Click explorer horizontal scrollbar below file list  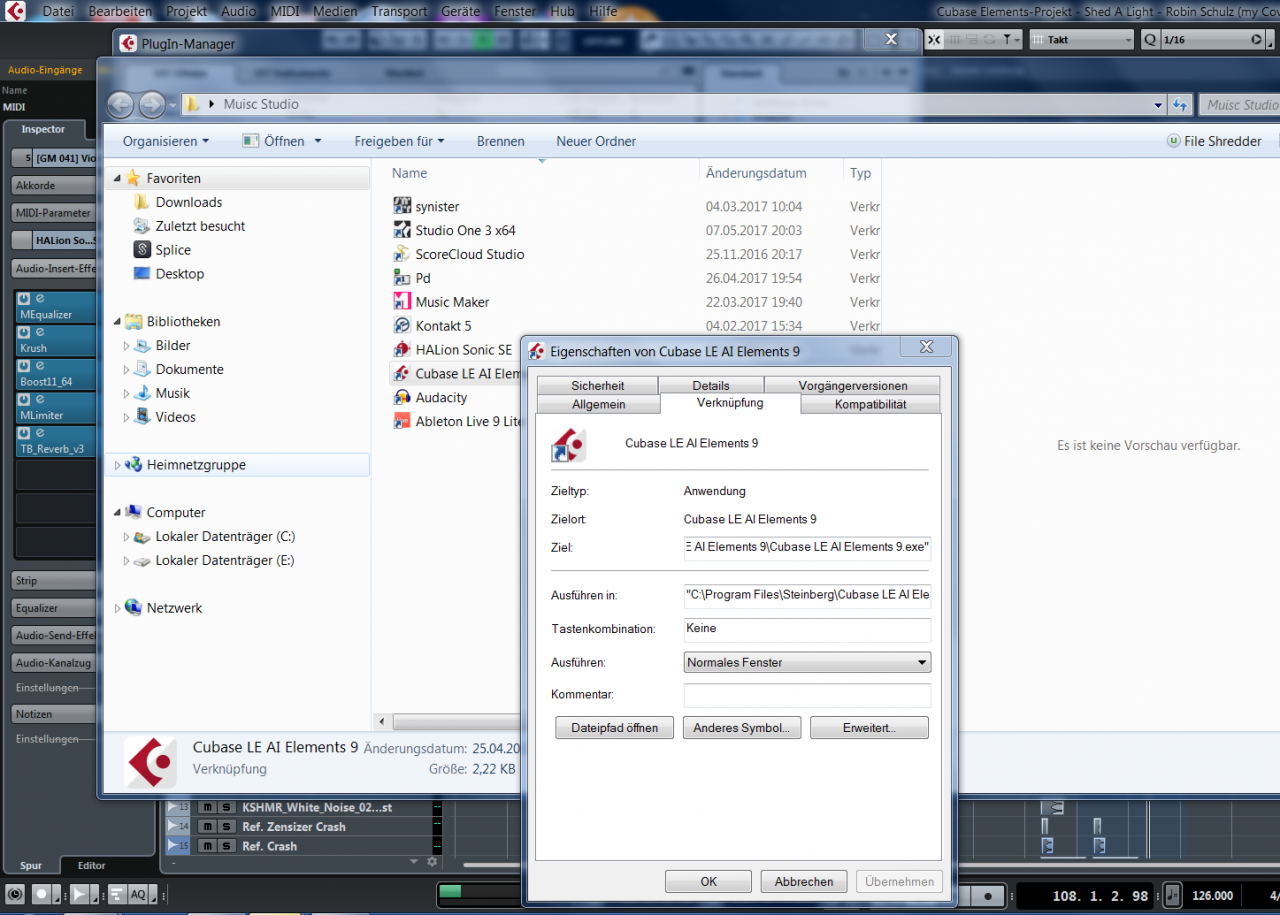coord(455,721)
